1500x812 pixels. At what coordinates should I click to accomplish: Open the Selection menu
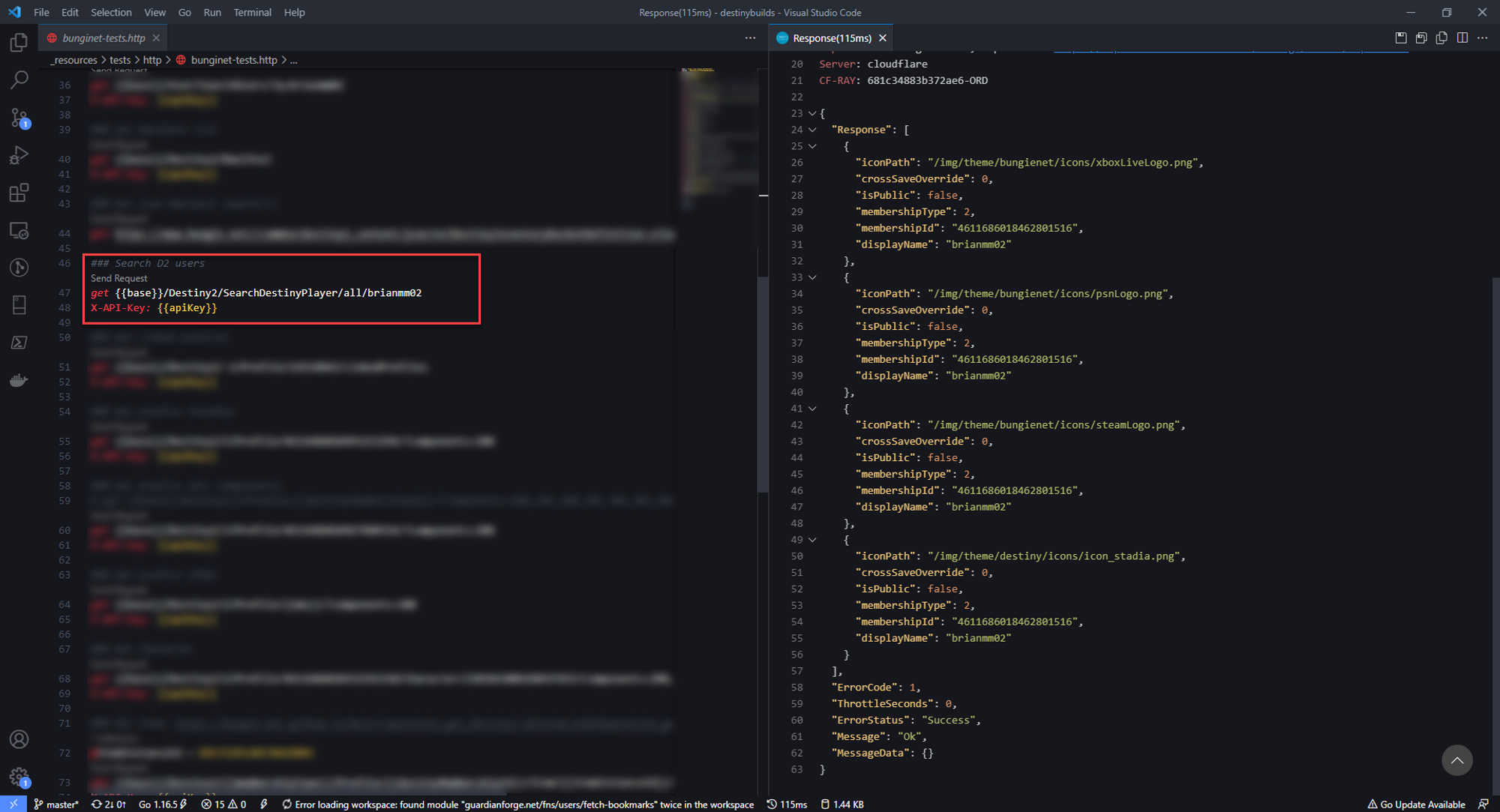coord(111,12)
